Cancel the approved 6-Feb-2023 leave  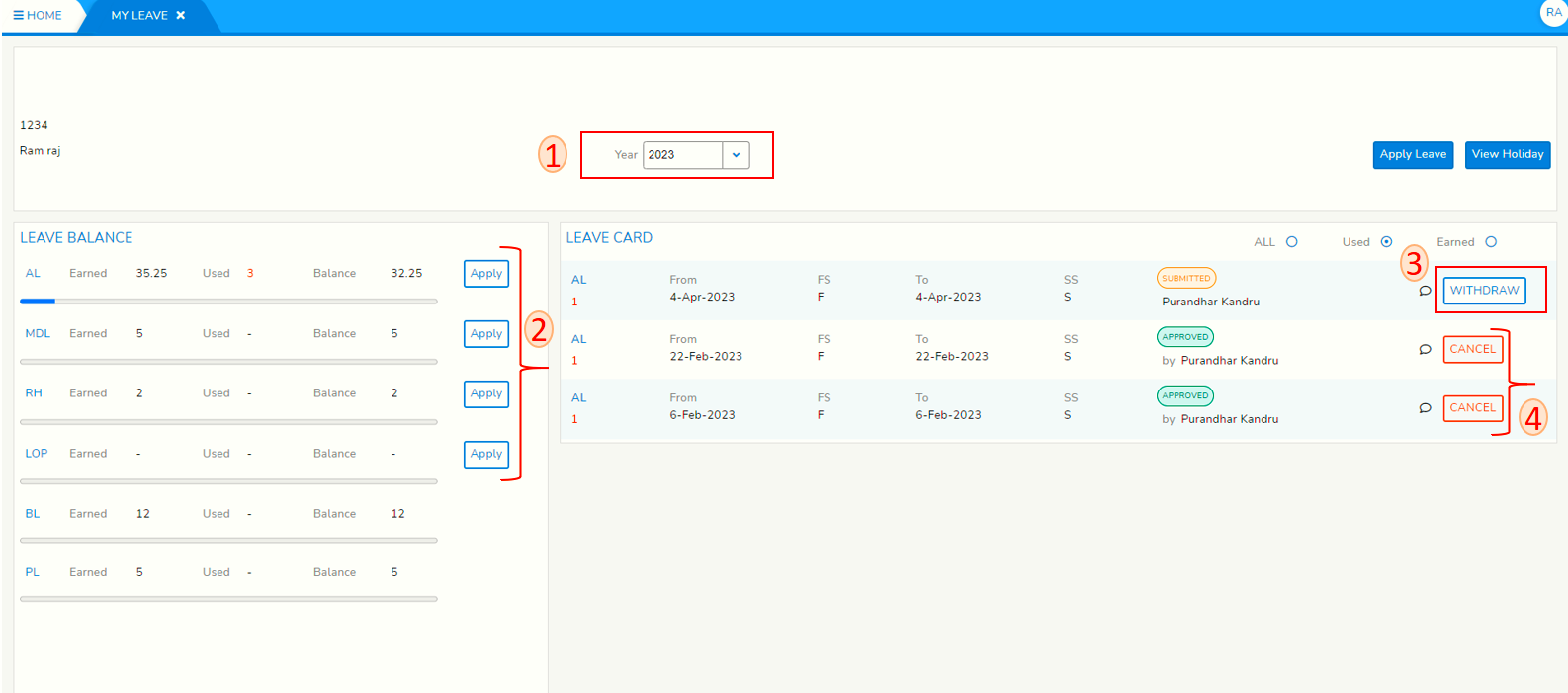1472,408
